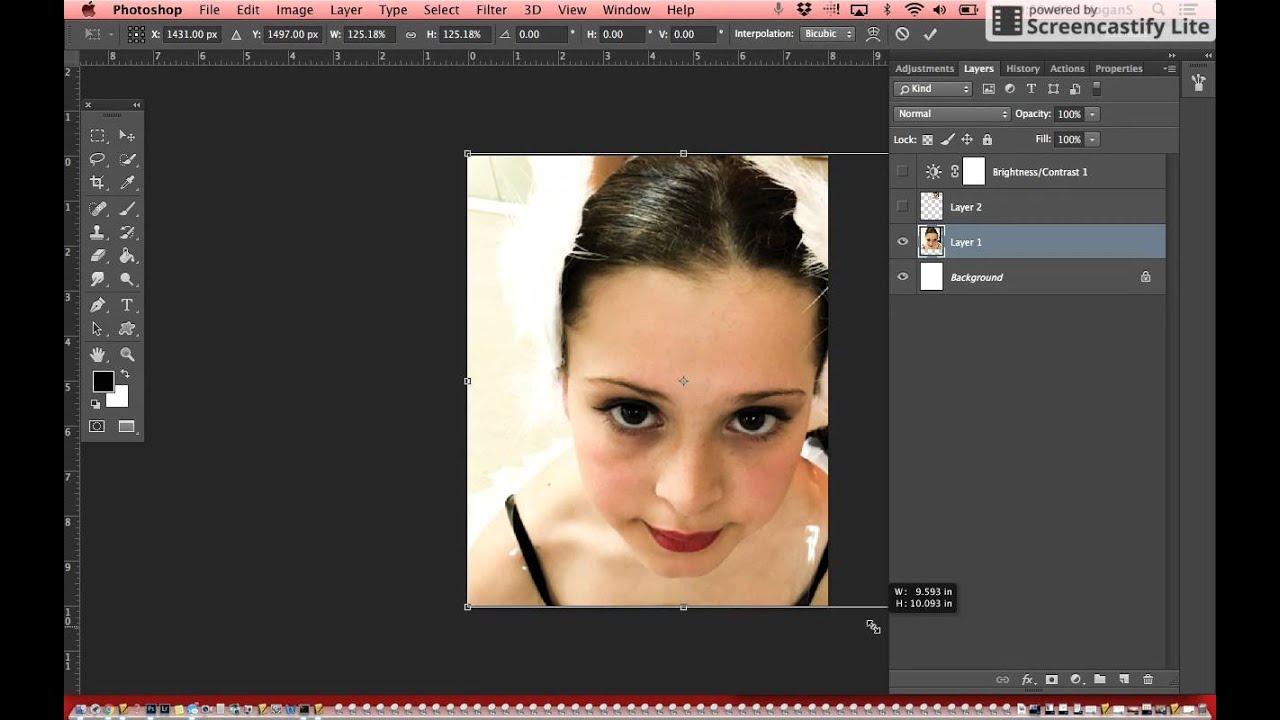
Task: Select the Smudge tool
Action: [97, 280]
